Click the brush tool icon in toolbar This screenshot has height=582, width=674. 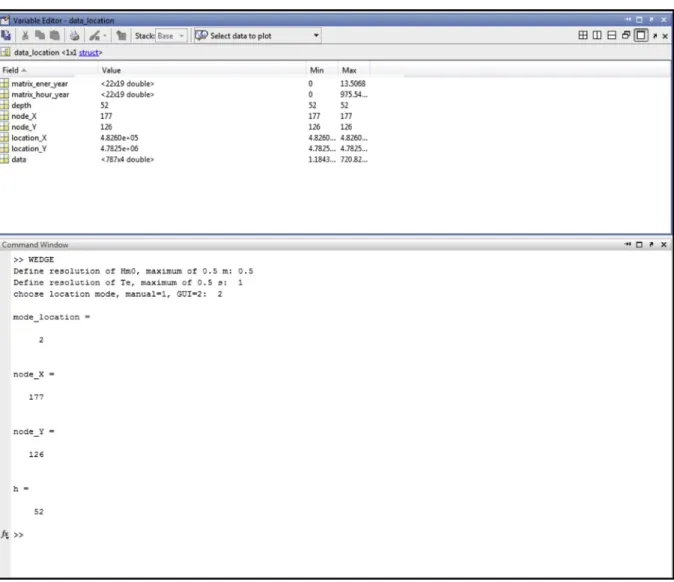[95, 36]
